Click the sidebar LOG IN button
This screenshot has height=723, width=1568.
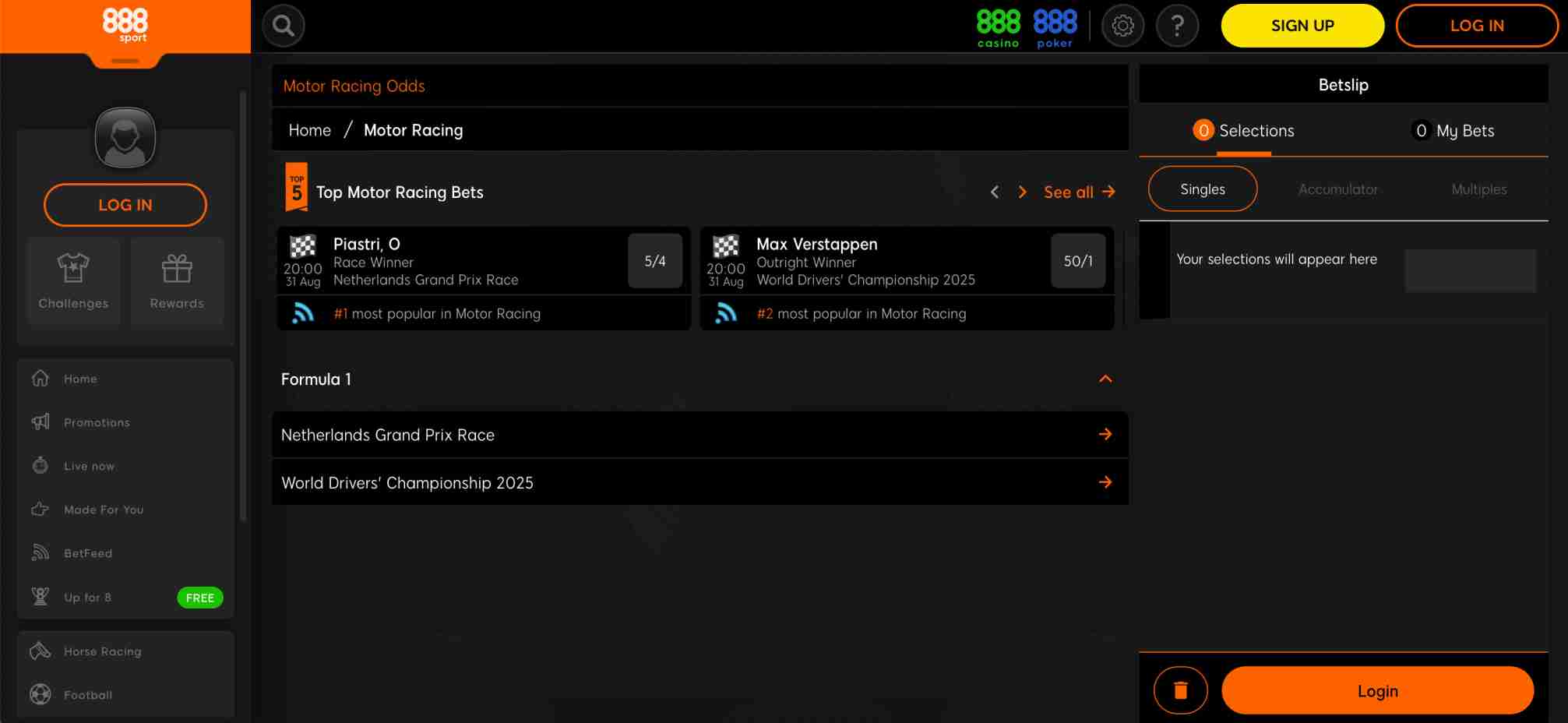point(125,205)
